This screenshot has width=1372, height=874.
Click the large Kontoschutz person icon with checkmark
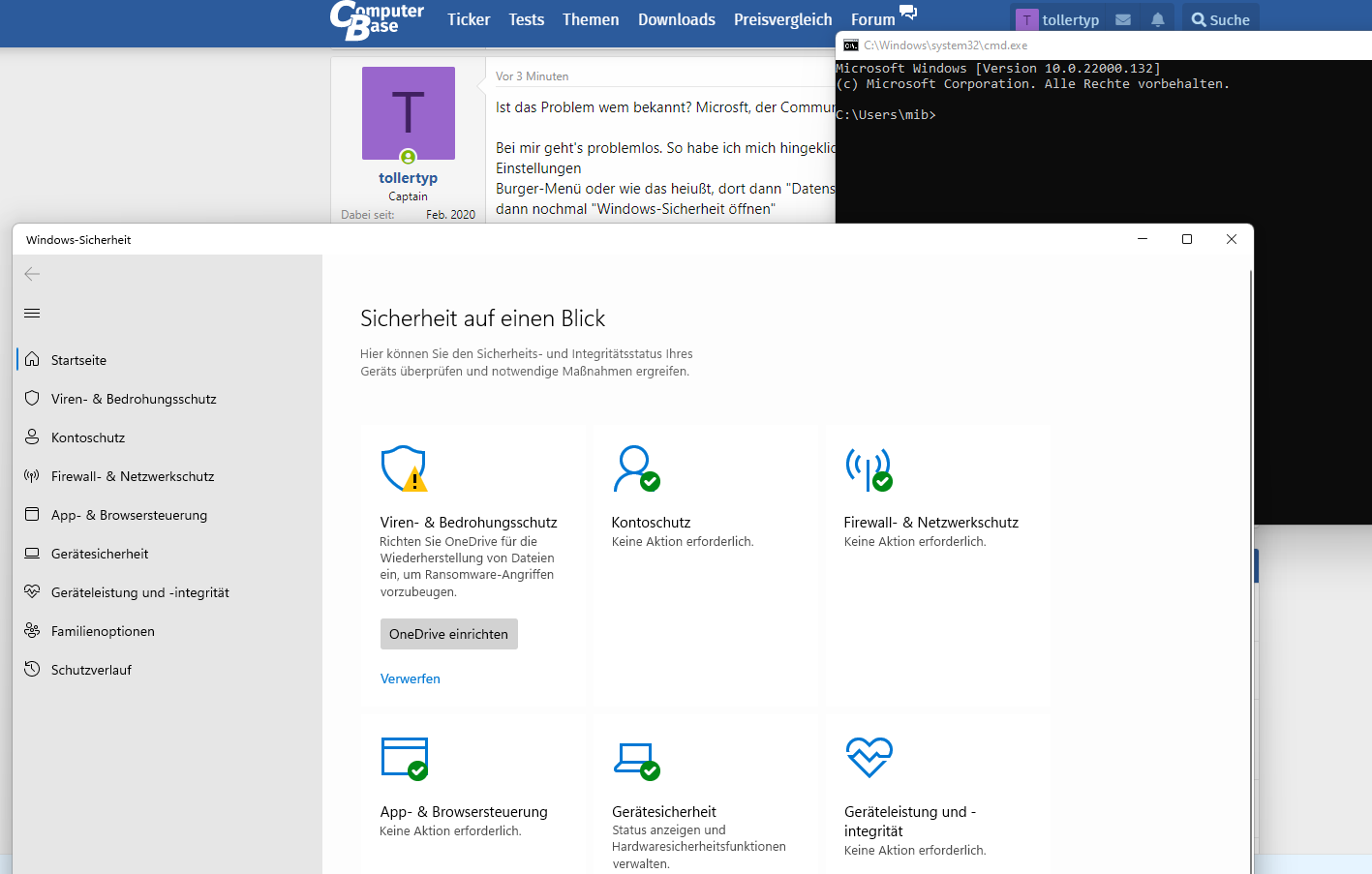636,468
